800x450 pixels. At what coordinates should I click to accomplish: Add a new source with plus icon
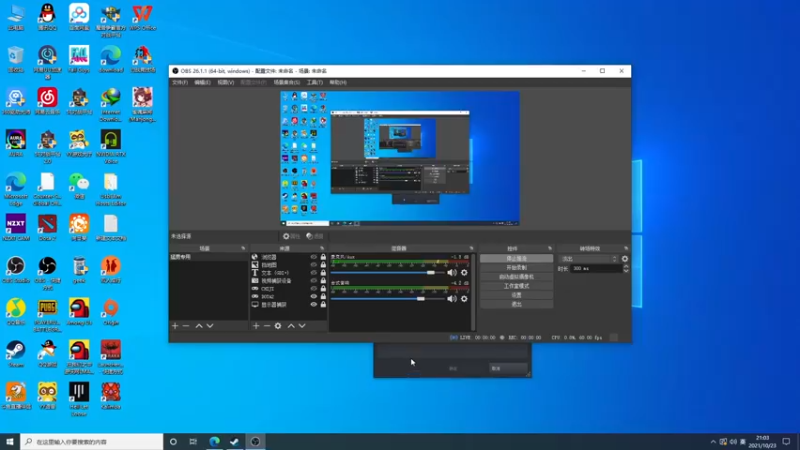pos(256,326)
